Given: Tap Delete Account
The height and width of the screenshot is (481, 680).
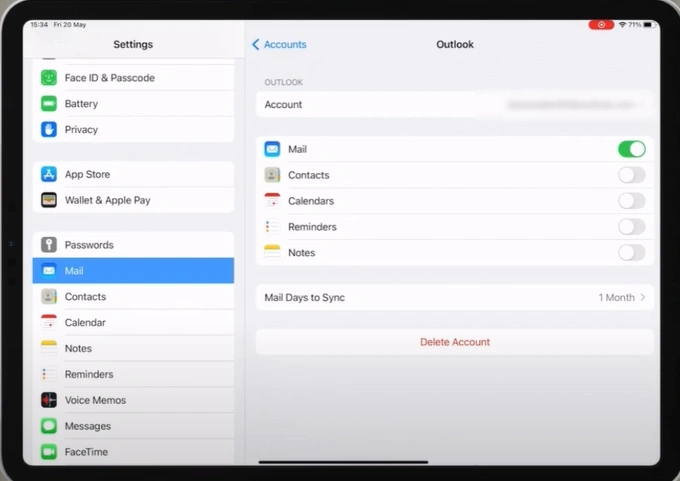Looking at the screenshot, I should point(454,342).
